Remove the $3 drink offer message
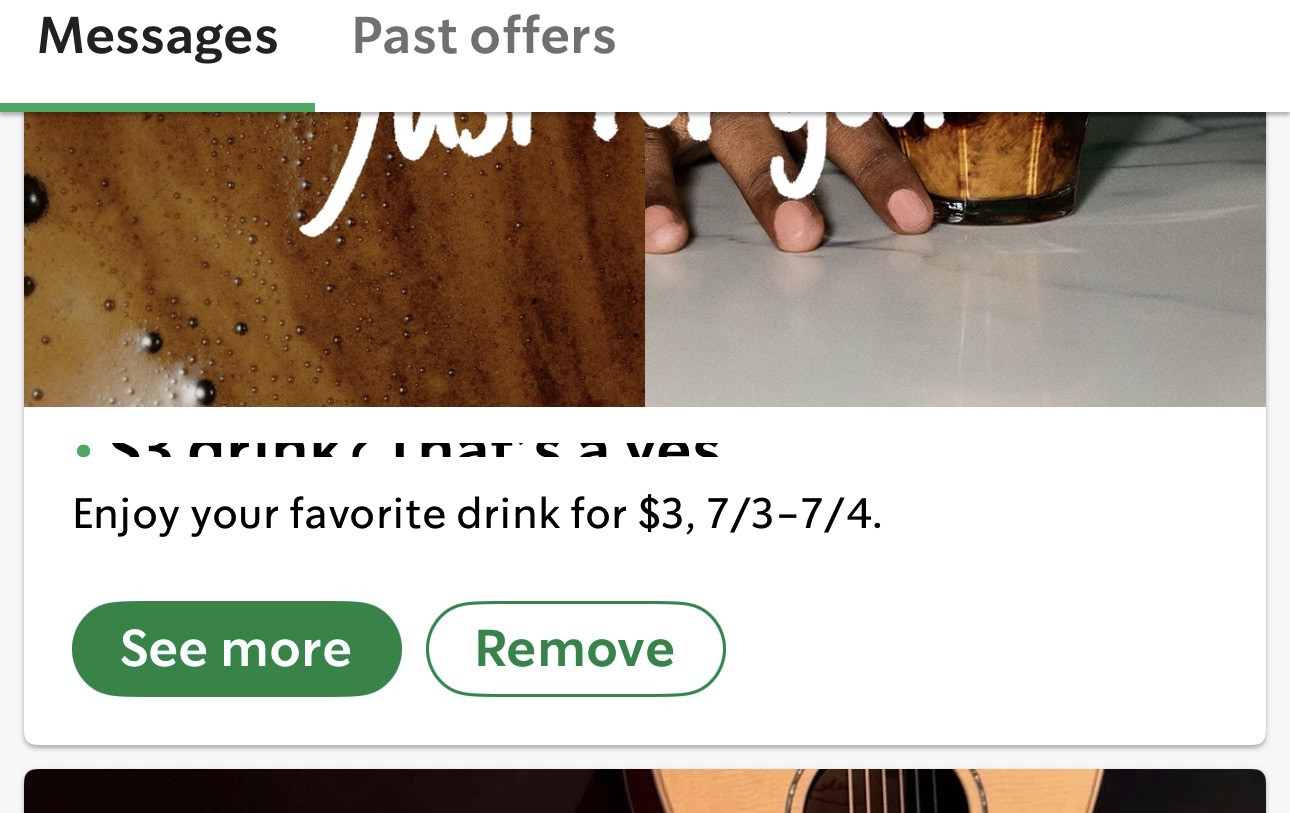Screen dimensions: 1290x813 tap(575, 649)
